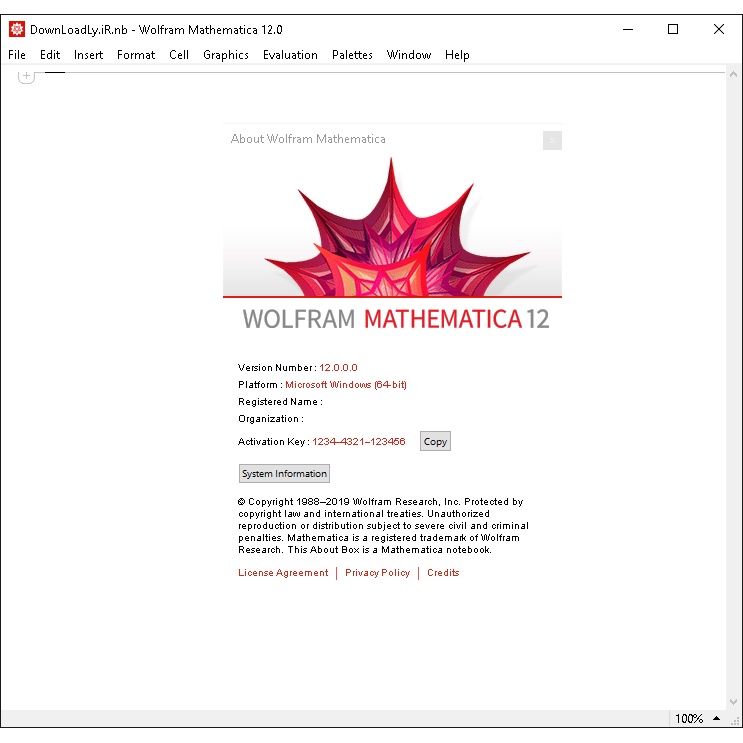Close the About Wolfram Mathematica box
The height and width of the screenshot is (743, 743).
click(552, 140)
